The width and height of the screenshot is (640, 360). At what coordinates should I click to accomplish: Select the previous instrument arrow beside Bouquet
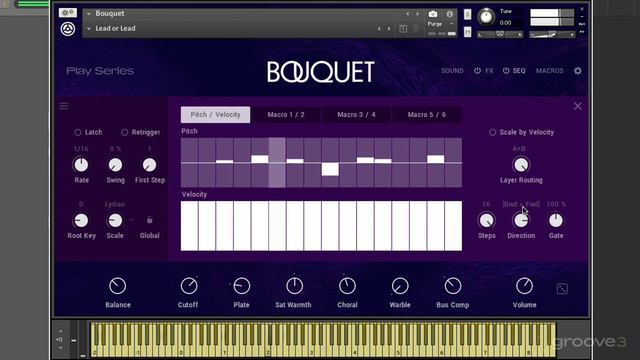[x=407, y=14]
